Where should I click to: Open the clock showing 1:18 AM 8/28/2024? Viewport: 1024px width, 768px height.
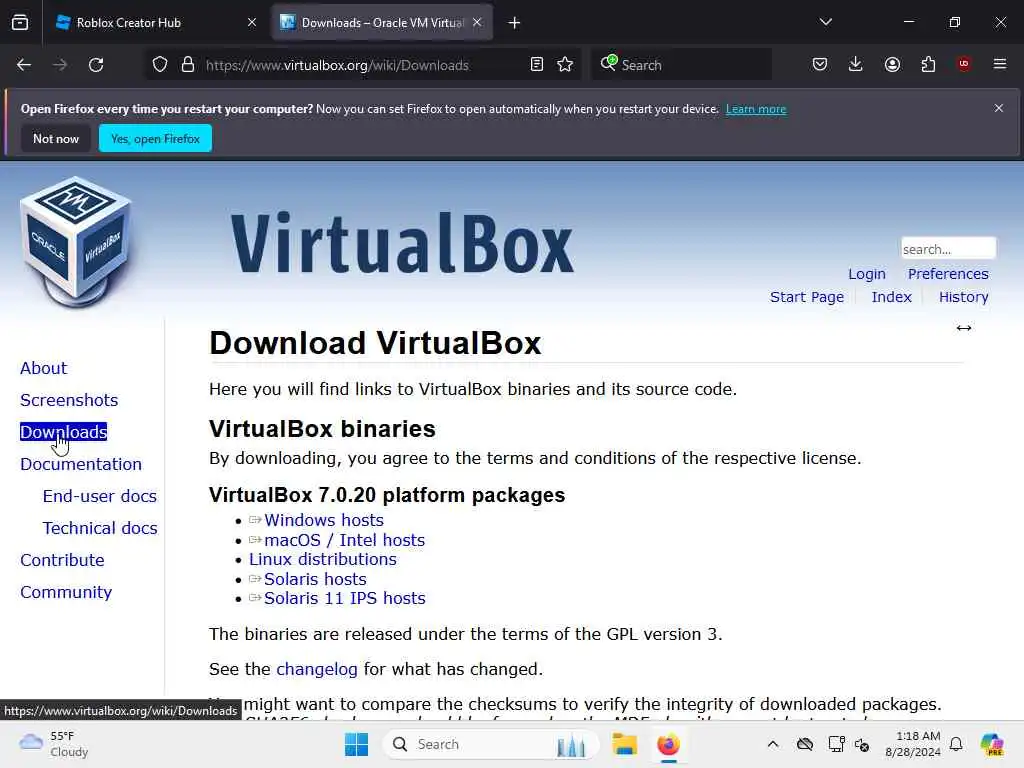pyautogui.click(x=912, y=744)
